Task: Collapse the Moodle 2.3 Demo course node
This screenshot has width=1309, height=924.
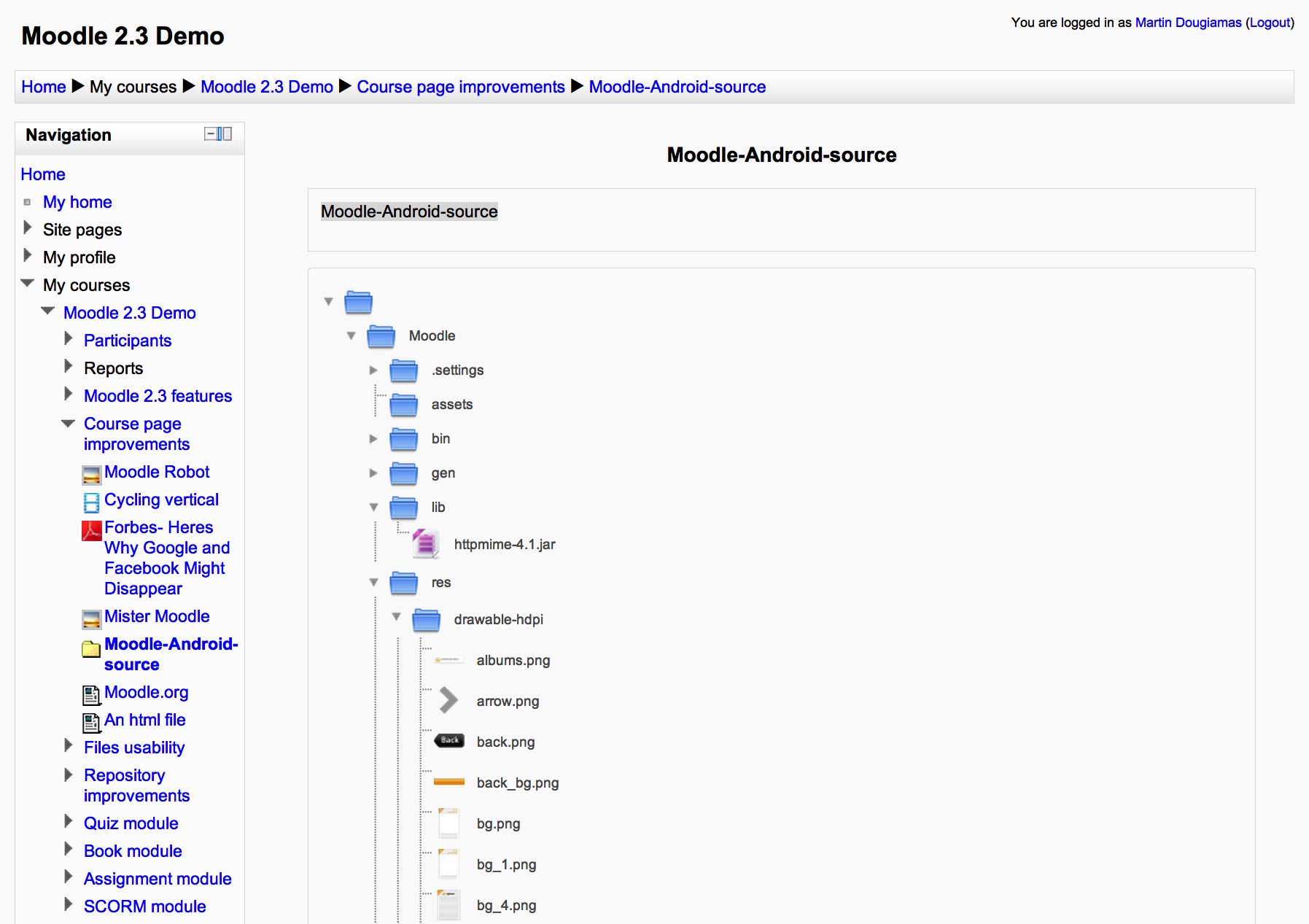Action: tap(48, 311)
